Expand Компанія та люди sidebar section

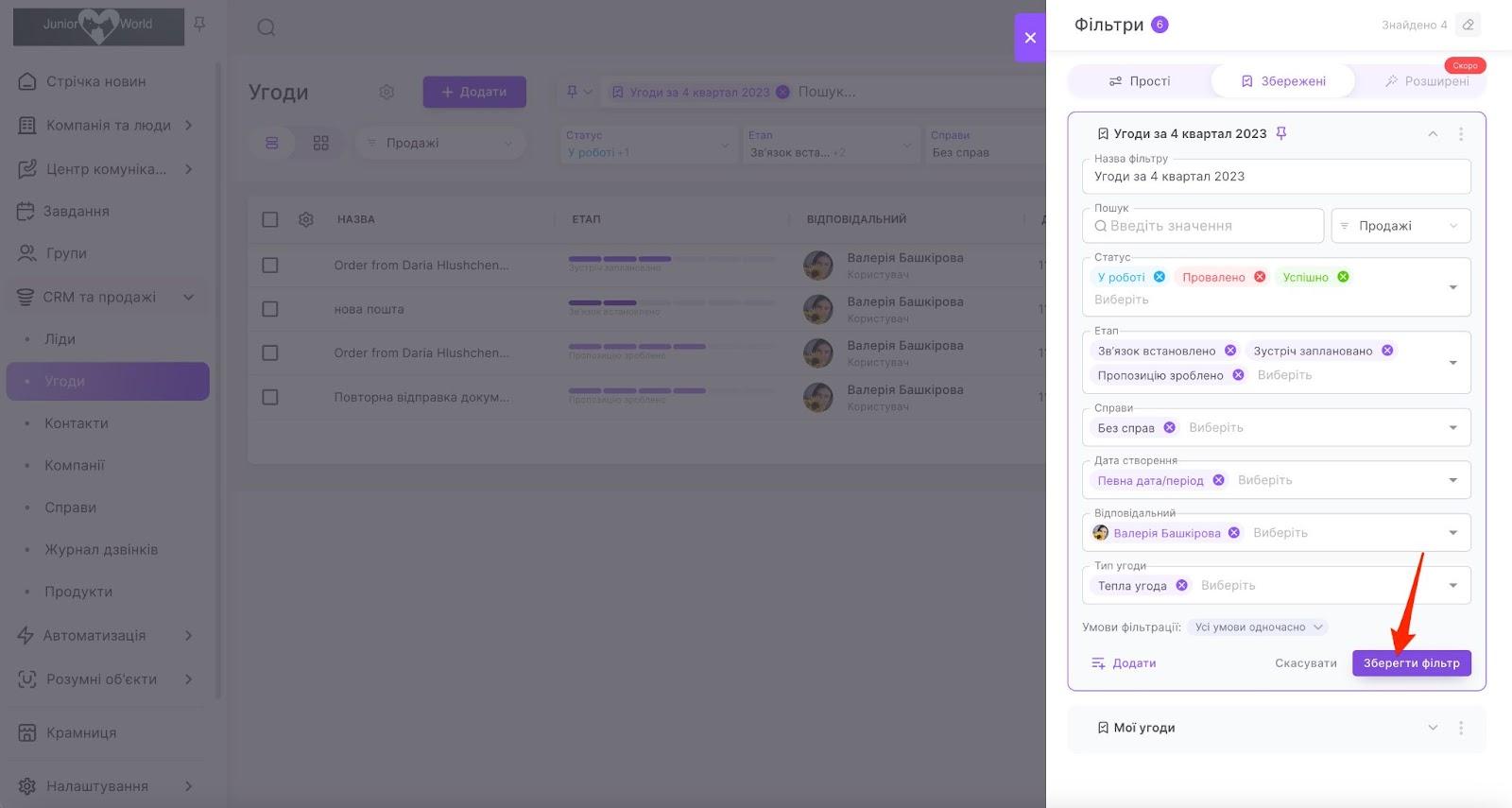point(188,125)
